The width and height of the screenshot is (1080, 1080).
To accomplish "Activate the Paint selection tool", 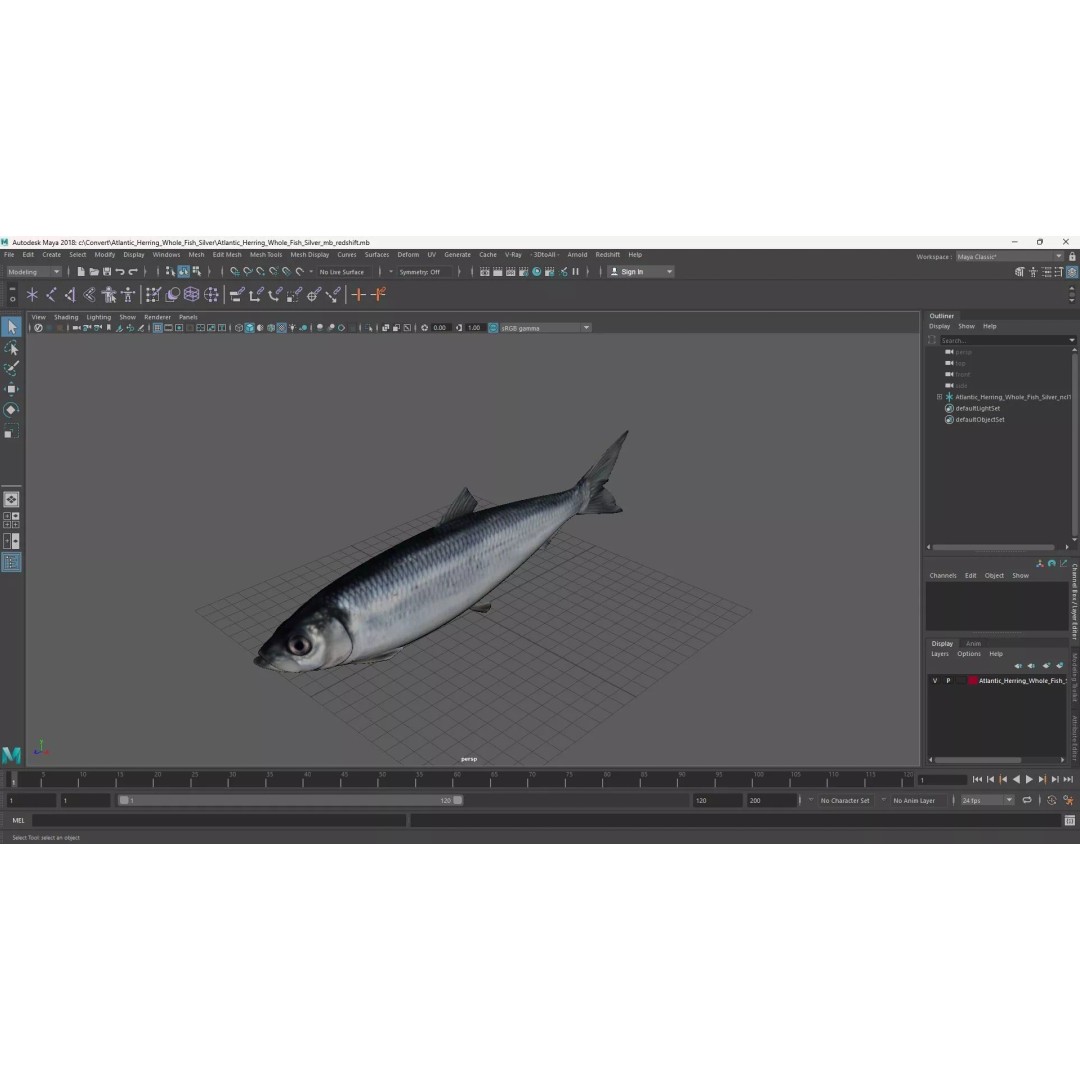I will [12, 368].
